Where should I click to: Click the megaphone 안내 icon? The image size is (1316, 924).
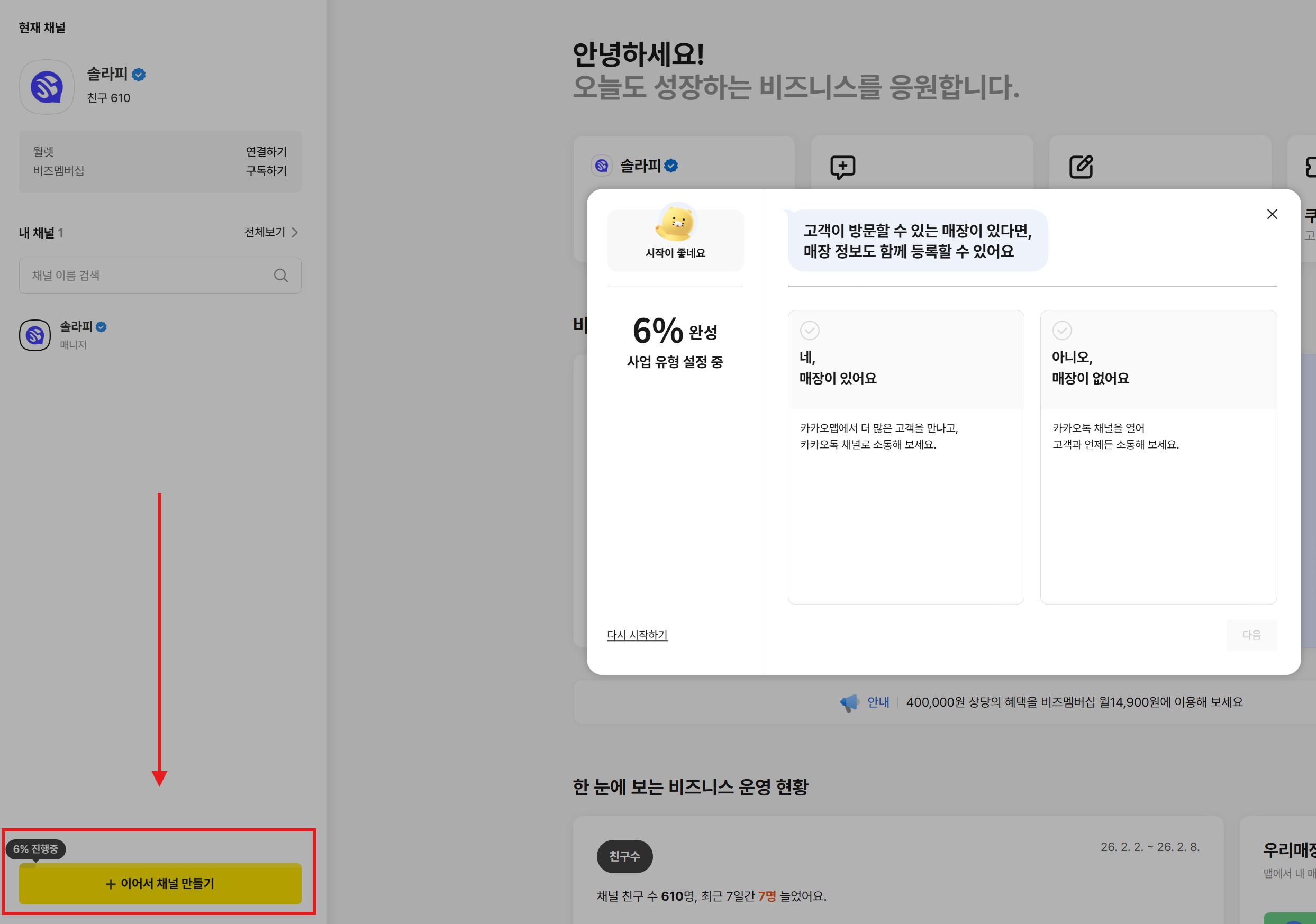tap(849, 702)
